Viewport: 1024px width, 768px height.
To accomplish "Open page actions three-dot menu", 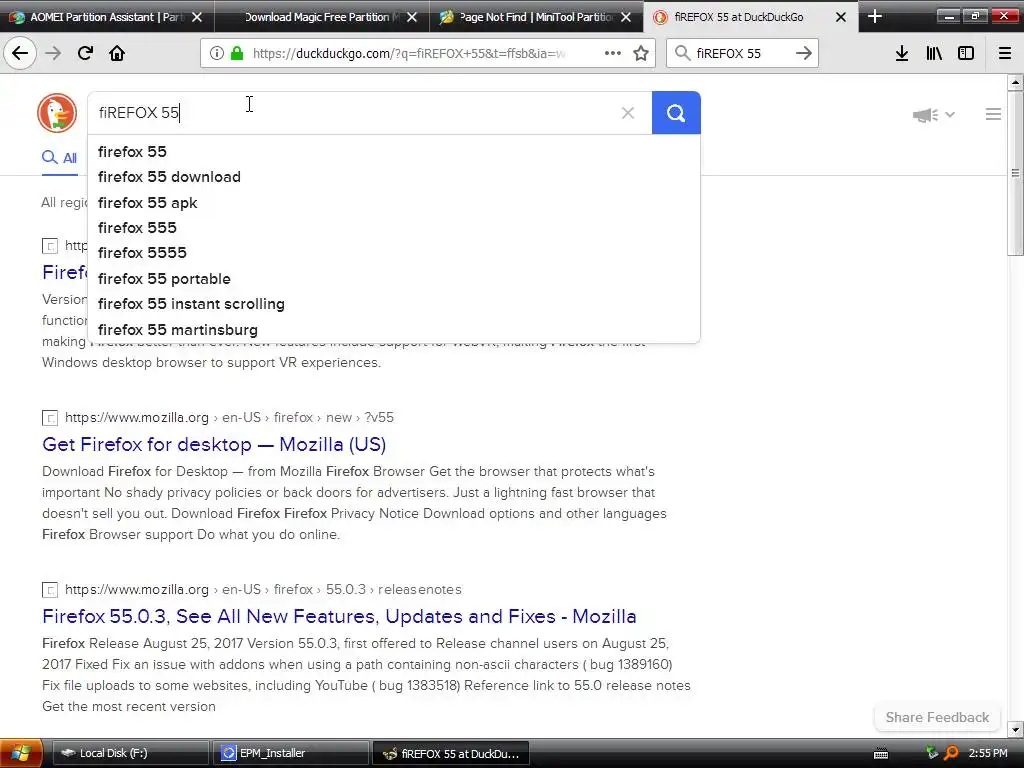I will (x=613, y=53).
